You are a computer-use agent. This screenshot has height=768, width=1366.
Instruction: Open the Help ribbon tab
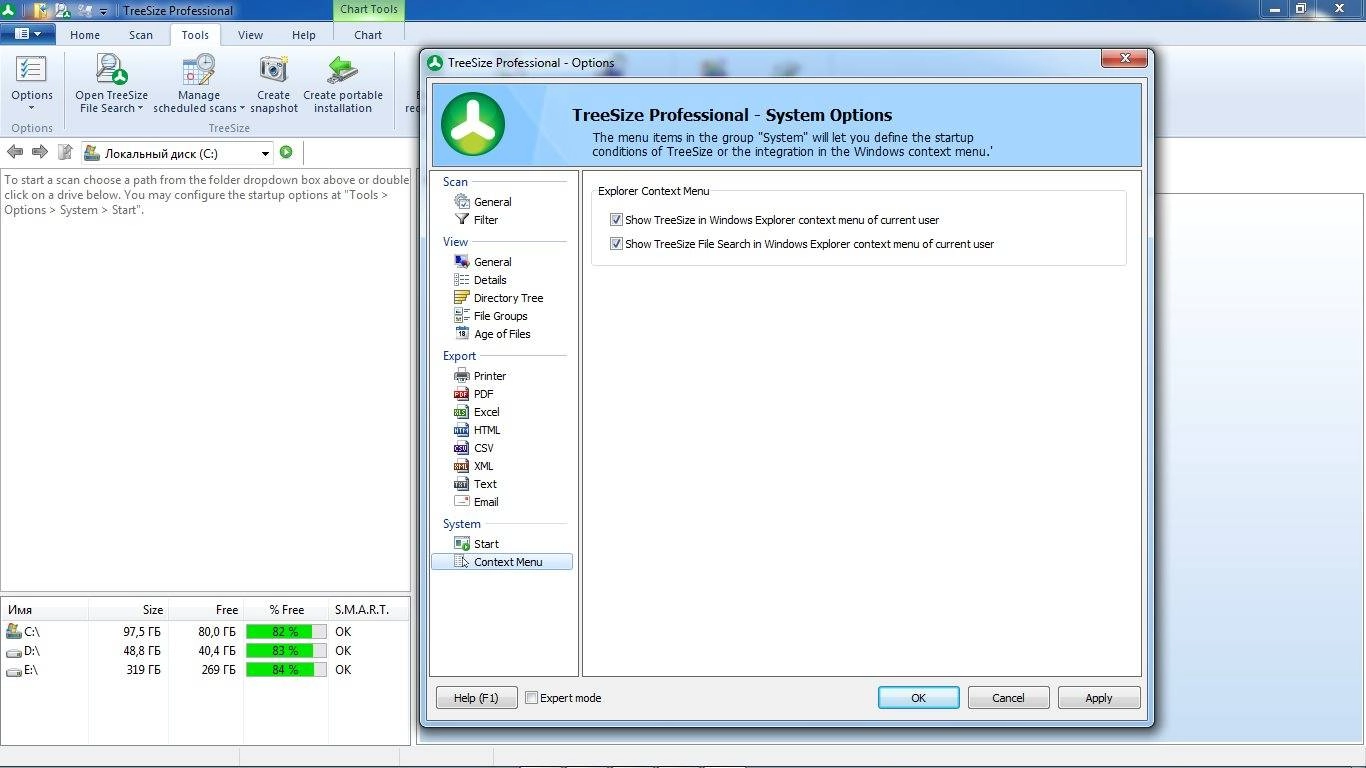[x=304, y=35]
